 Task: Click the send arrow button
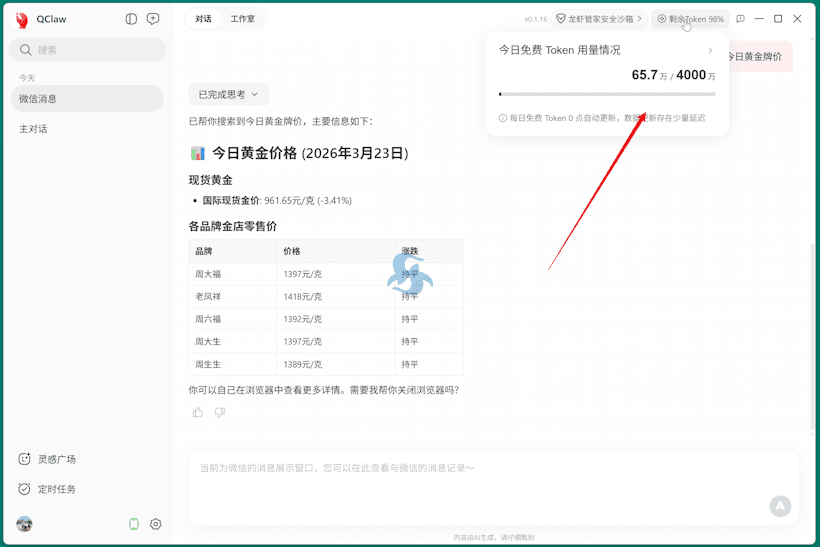780,506
